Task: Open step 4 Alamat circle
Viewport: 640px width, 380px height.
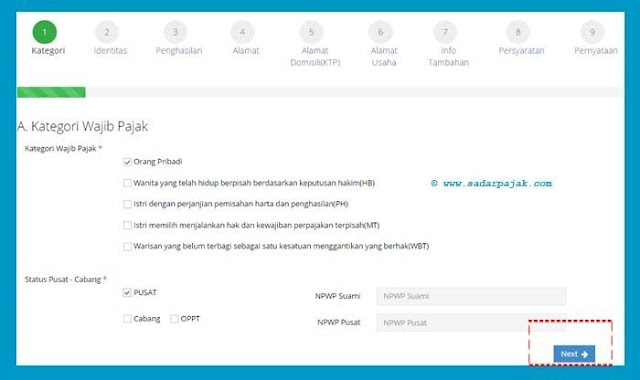Action: click(242, 32)
